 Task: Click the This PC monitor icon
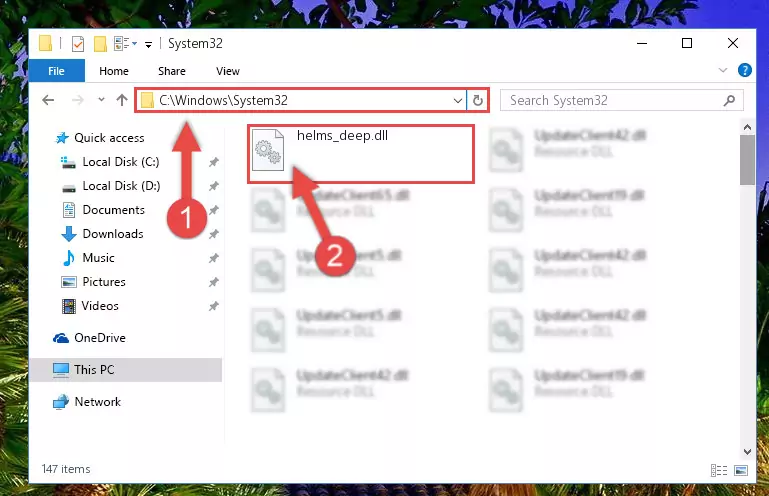pyautogui.click(x=61, y=370)
